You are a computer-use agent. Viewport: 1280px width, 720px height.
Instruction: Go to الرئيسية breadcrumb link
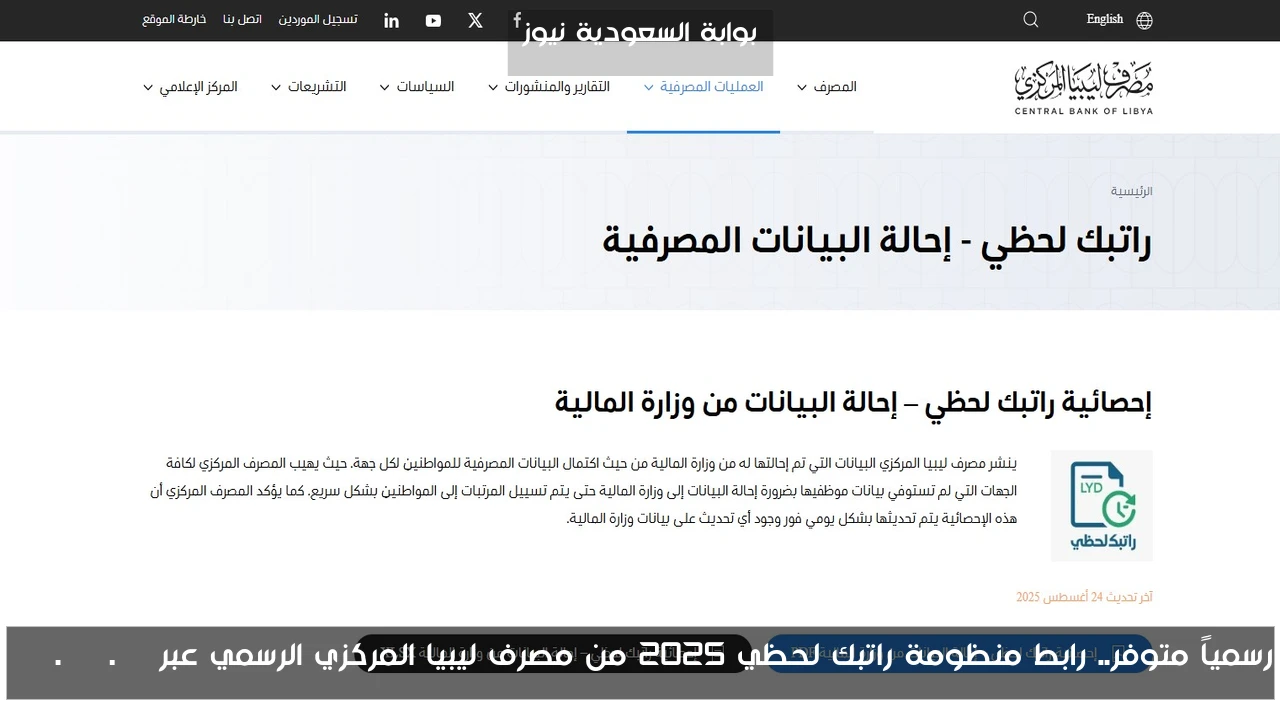pos(1132,191)
